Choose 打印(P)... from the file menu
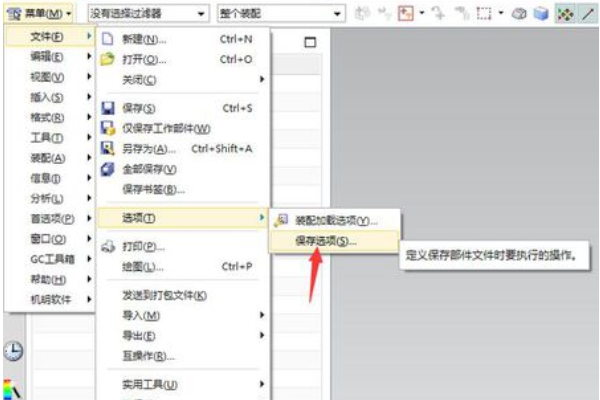This screenshot has width=600, height=400. pos(183,247)
